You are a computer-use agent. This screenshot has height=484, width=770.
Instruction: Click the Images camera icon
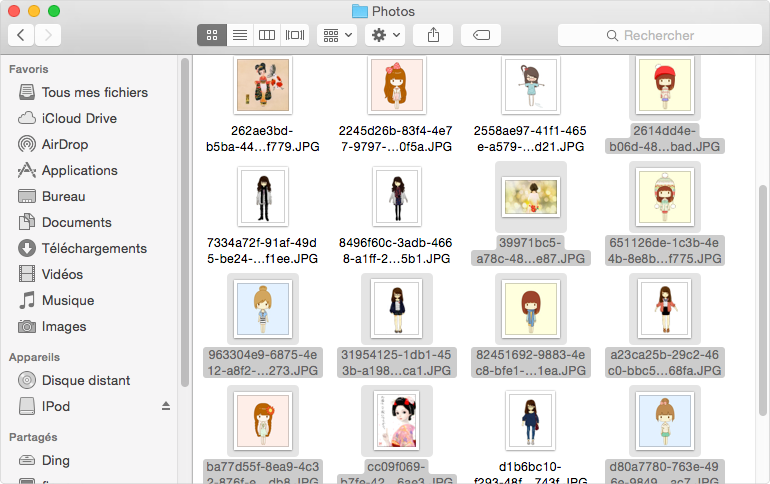(27, 326)
